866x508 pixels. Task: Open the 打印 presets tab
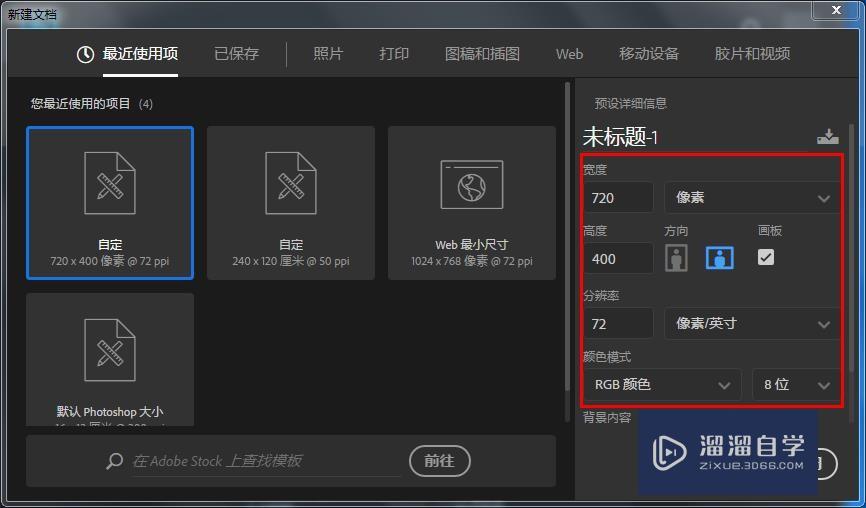tap(394, 54)
